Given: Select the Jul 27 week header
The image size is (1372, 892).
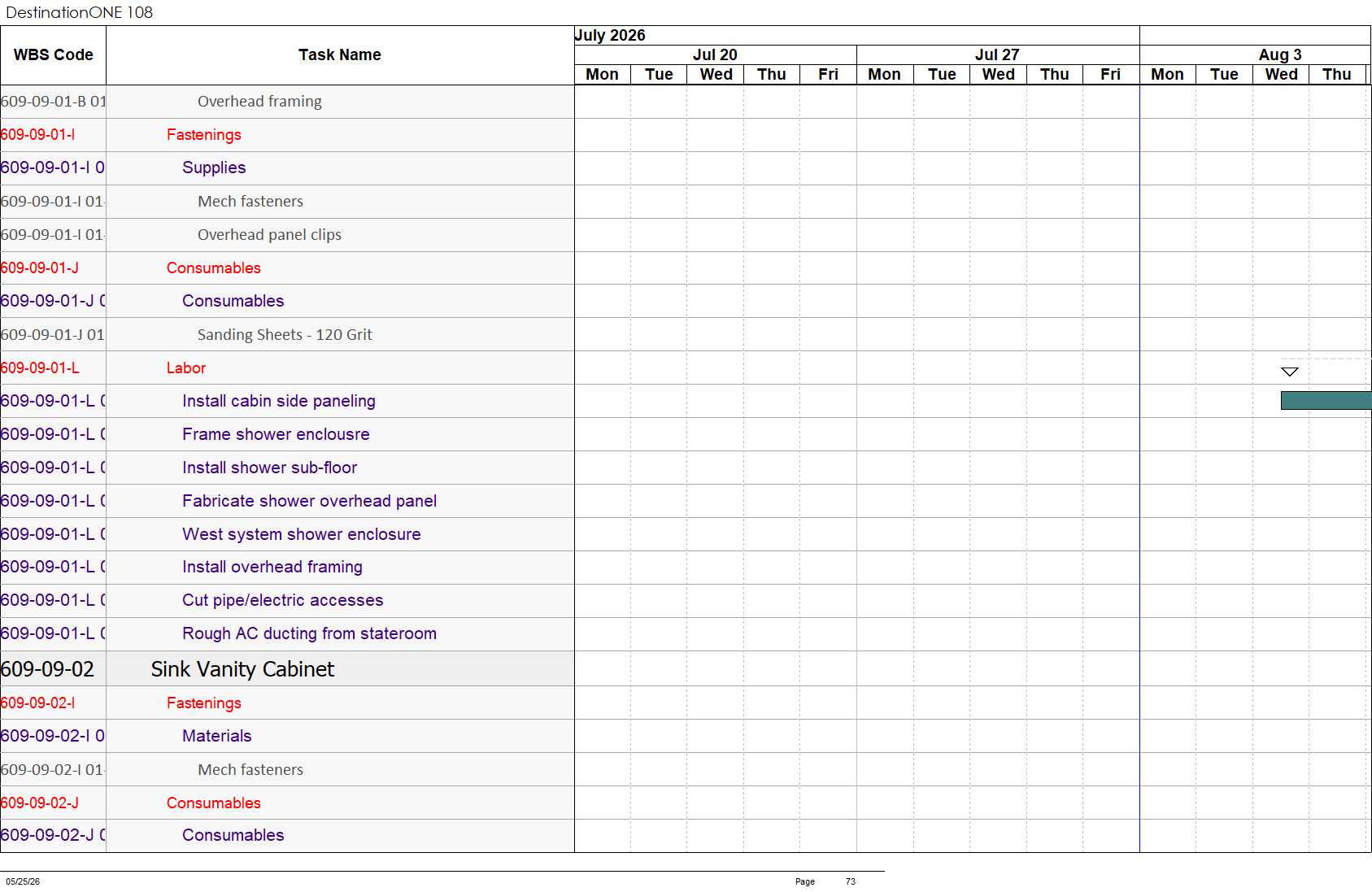Looking at the screenshot, I should pos(997,54).
